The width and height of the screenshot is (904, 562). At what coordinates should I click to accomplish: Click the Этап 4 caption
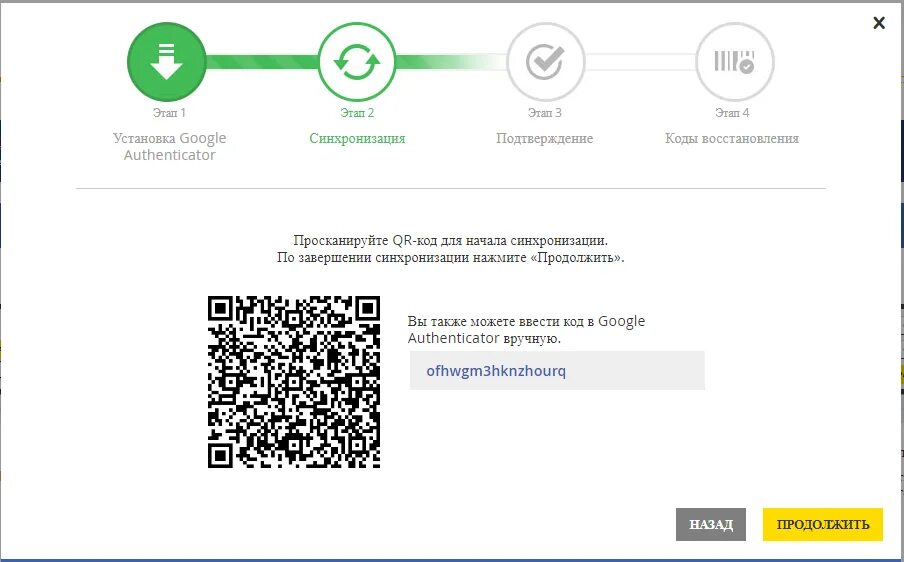[x=732, y=113]
